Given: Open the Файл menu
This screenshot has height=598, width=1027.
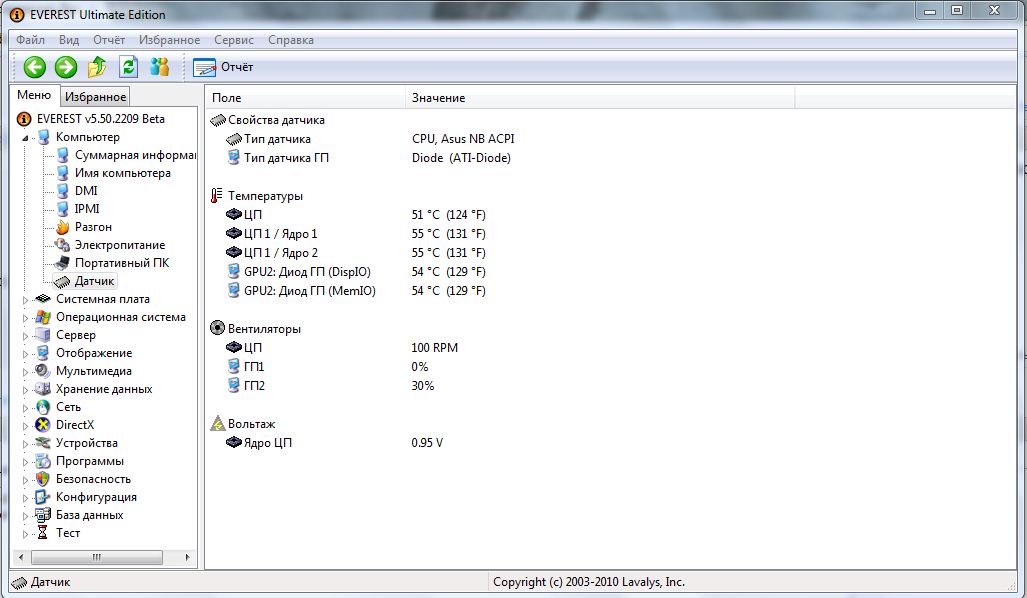Looking at the screenshot, I should coord(30,40).
